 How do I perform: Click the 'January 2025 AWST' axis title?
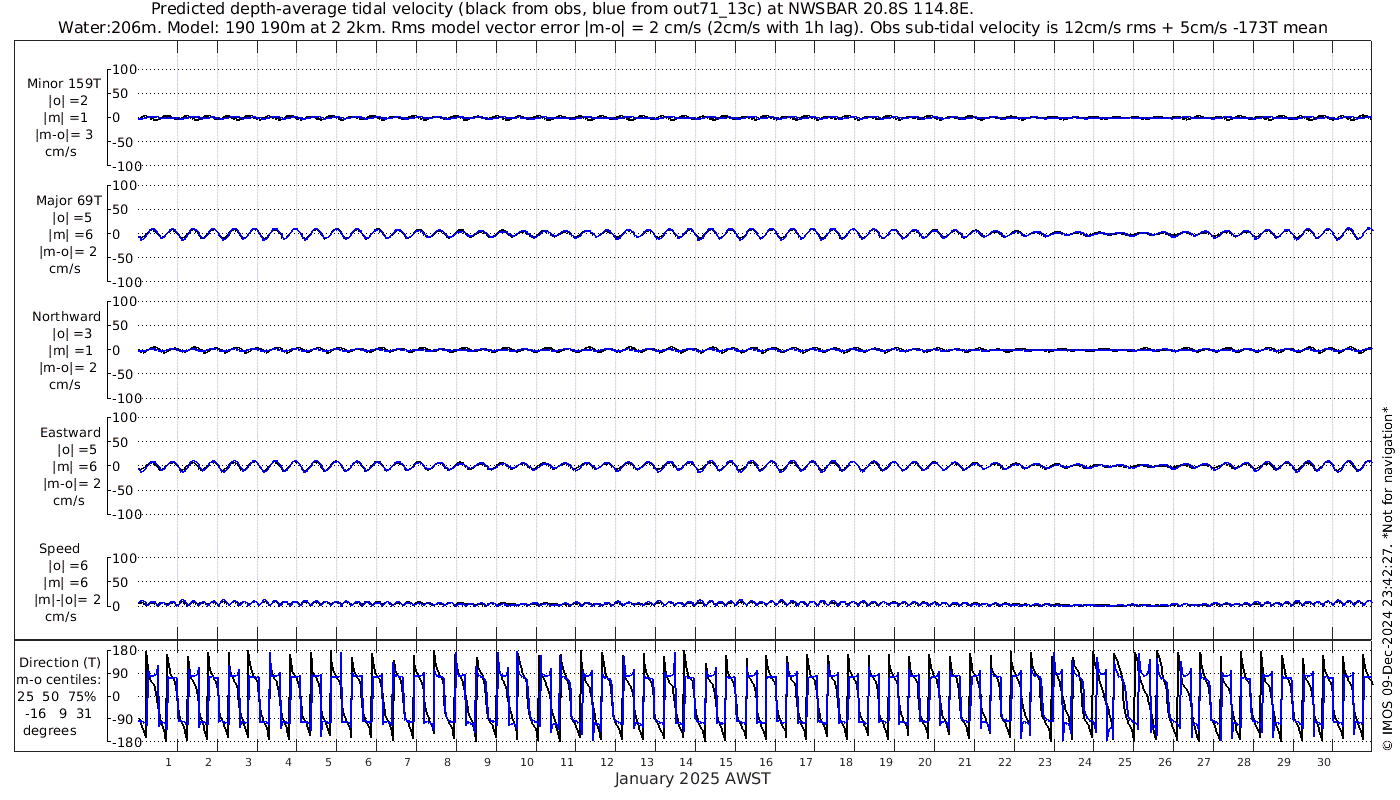(692, 779)
